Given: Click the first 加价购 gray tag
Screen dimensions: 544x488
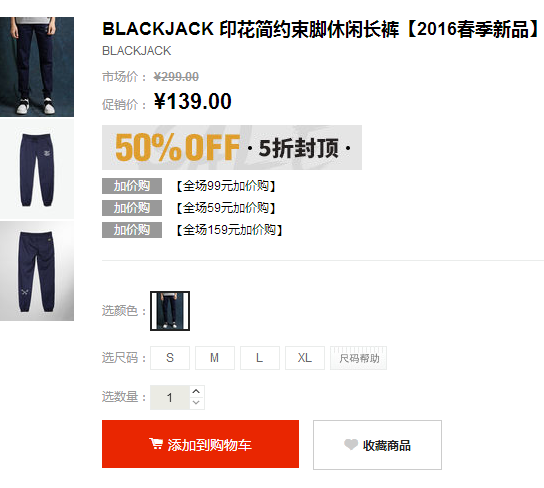Looking at the screenshot, I should (132, 186).
